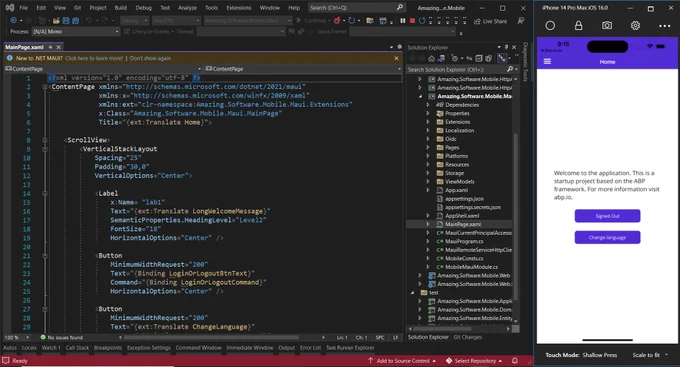Click the Change language button

point(607,237)
